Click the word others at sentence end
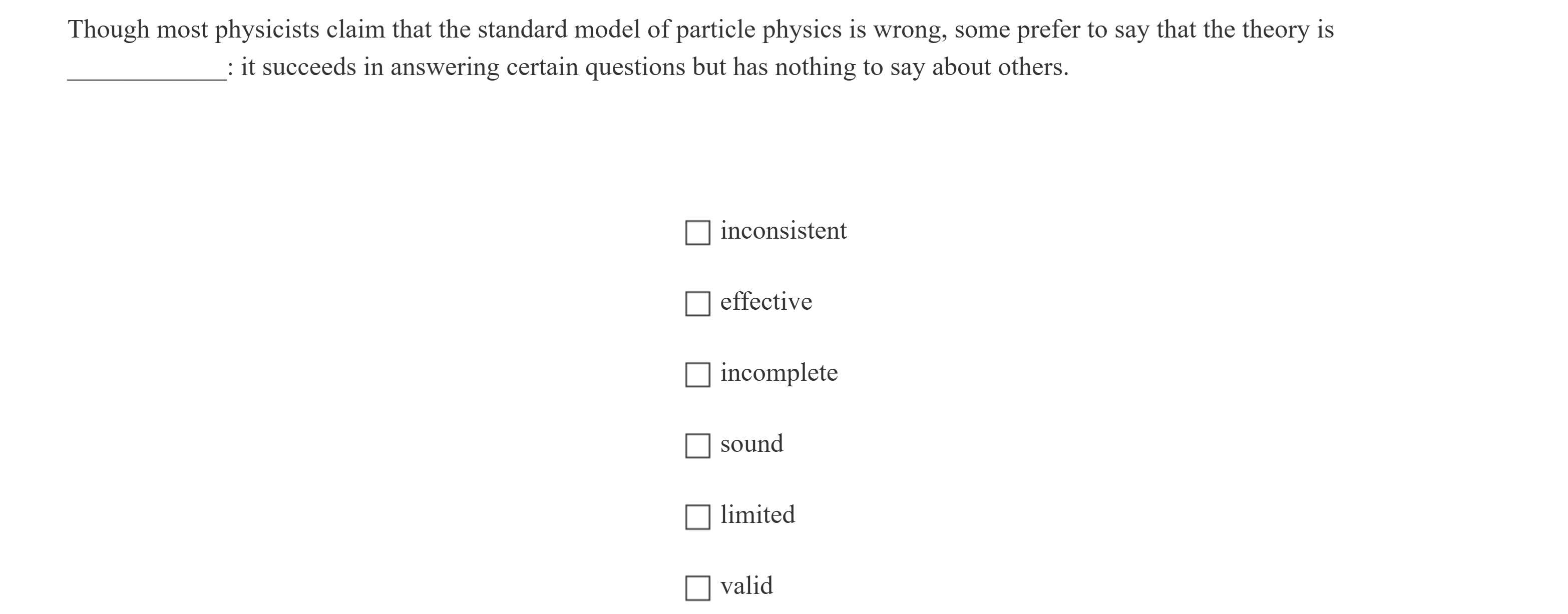This screenshot has height=614, width=1568. tap(1034, 68)
